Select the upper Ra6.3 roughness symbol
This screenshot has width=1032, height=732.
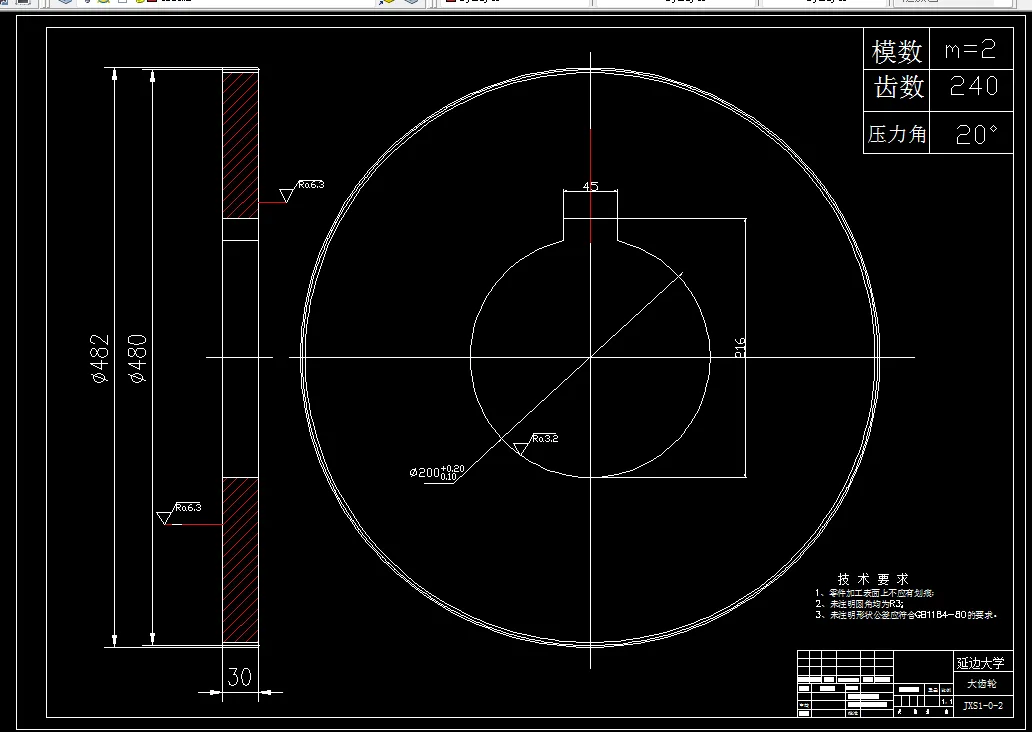coord(301,190)
